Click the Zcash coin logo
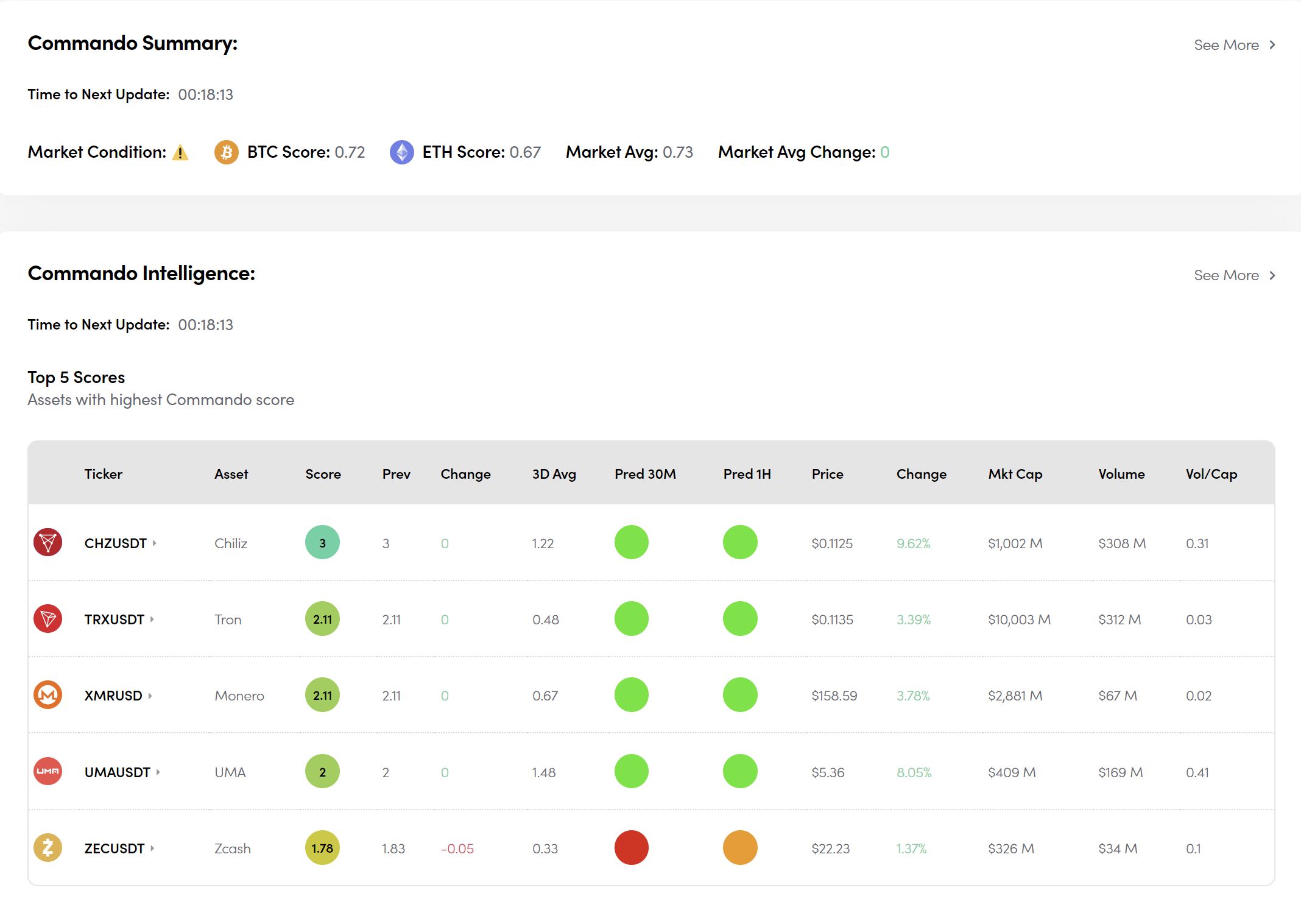The width and height of the screenshot is (1301, 924). [x=48, y=848]
